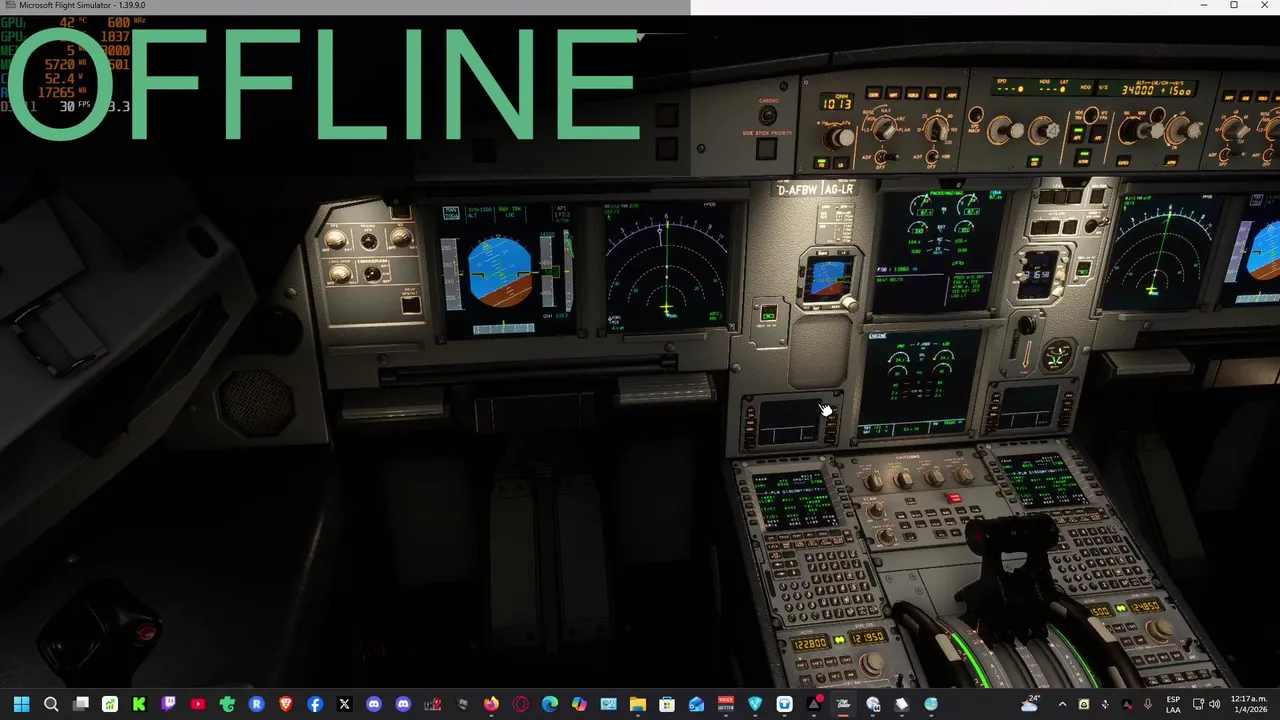Toggle captain's FD flight director button

point(822,162)
